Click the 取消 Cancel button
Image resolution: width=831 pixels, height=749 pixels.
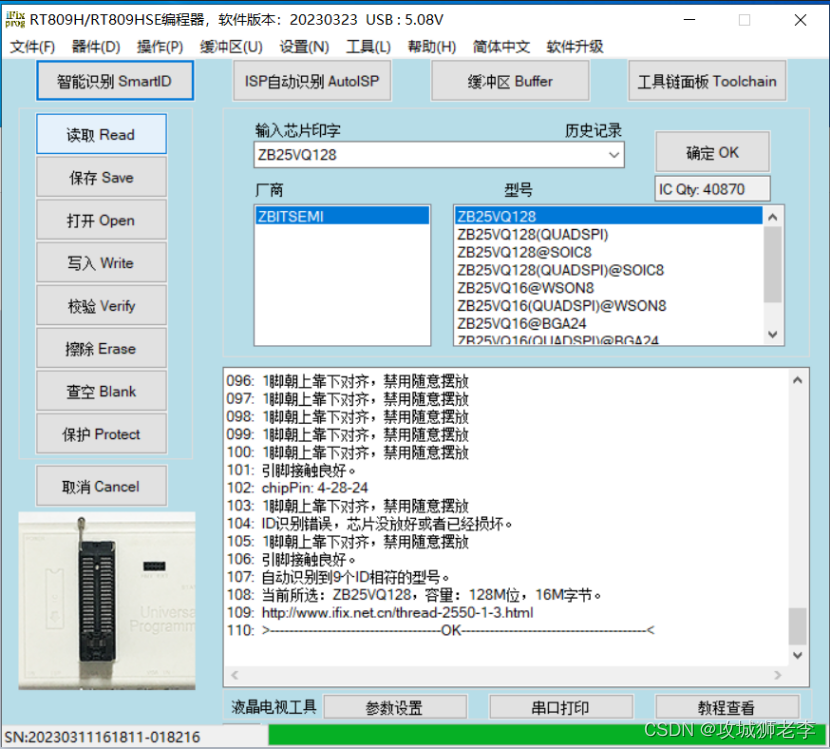(101, 486)
